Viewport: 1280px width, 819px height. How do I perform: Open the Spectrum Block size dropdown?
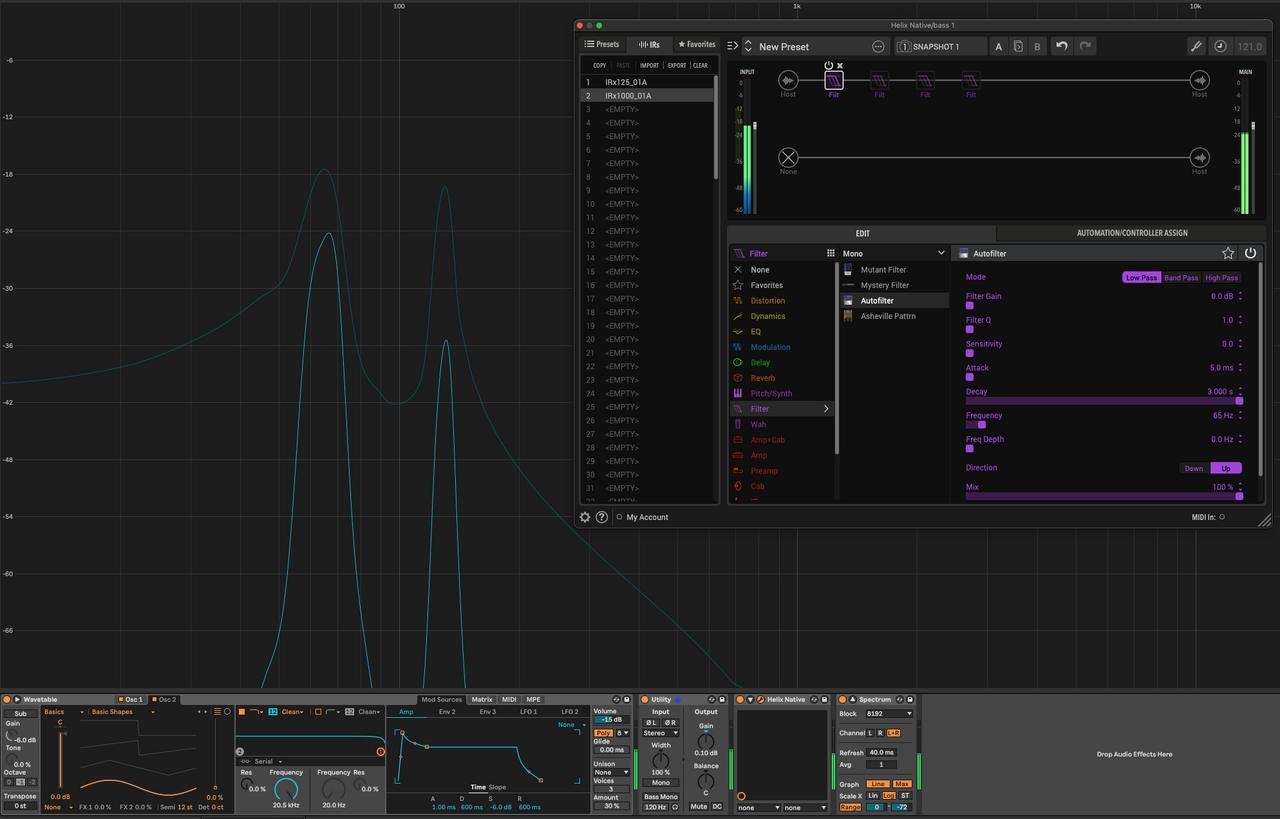click(x=888, y=714)
